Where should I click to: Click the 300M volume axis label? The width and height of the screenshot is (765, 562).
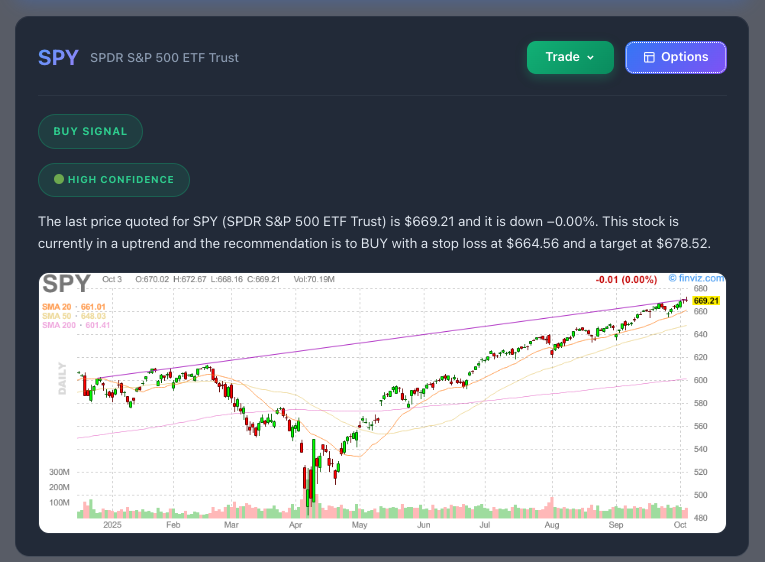[58, 471]
